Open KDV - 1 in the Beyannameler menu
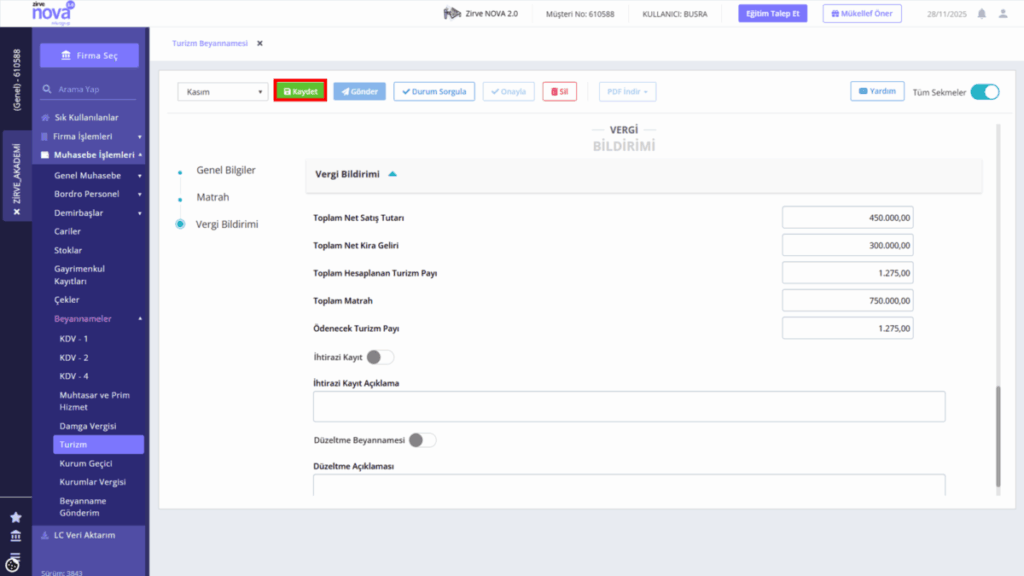The image size is (1024, 576). 74,339
